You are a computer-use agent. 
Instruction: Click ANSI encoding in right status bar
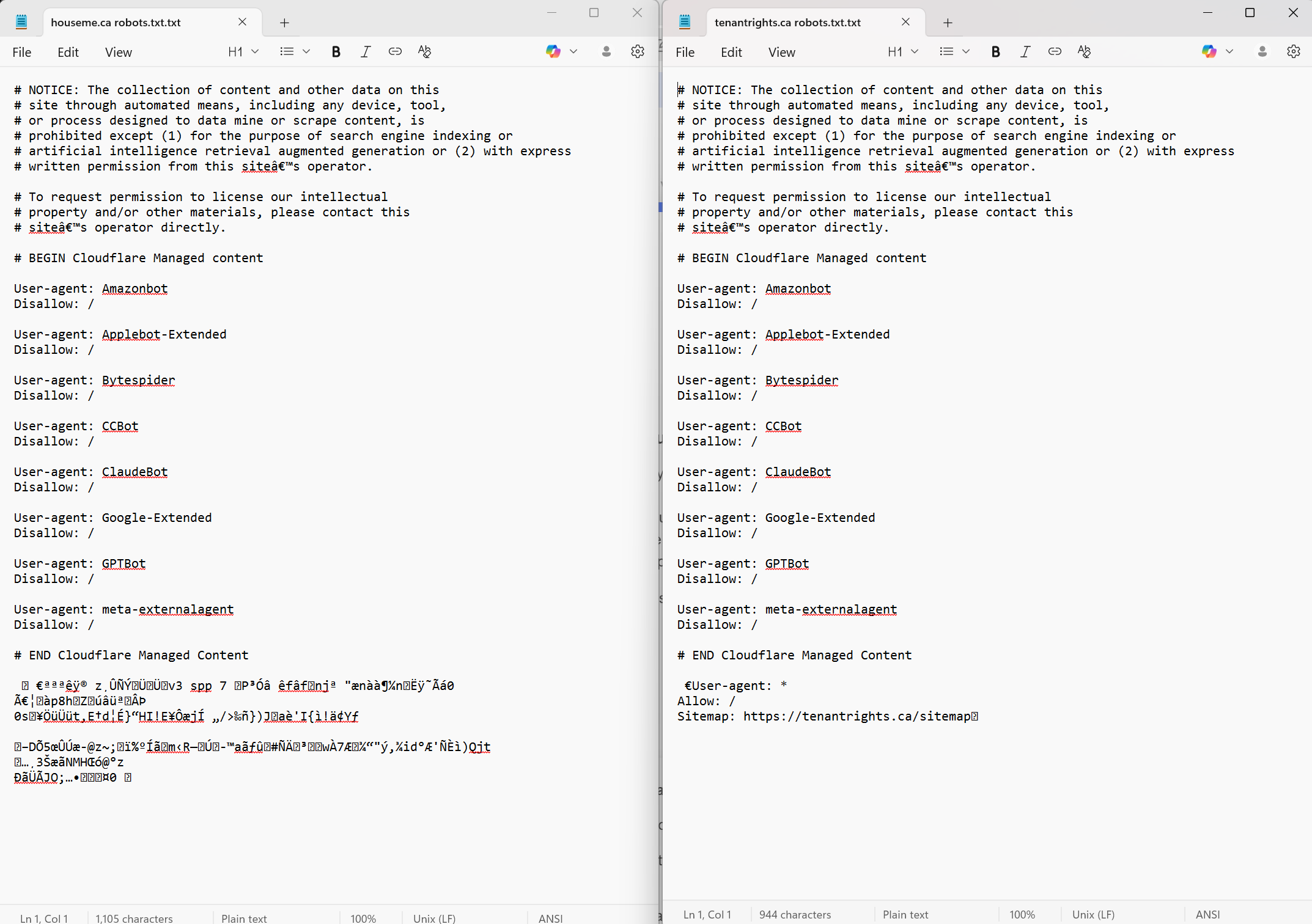1207,914
